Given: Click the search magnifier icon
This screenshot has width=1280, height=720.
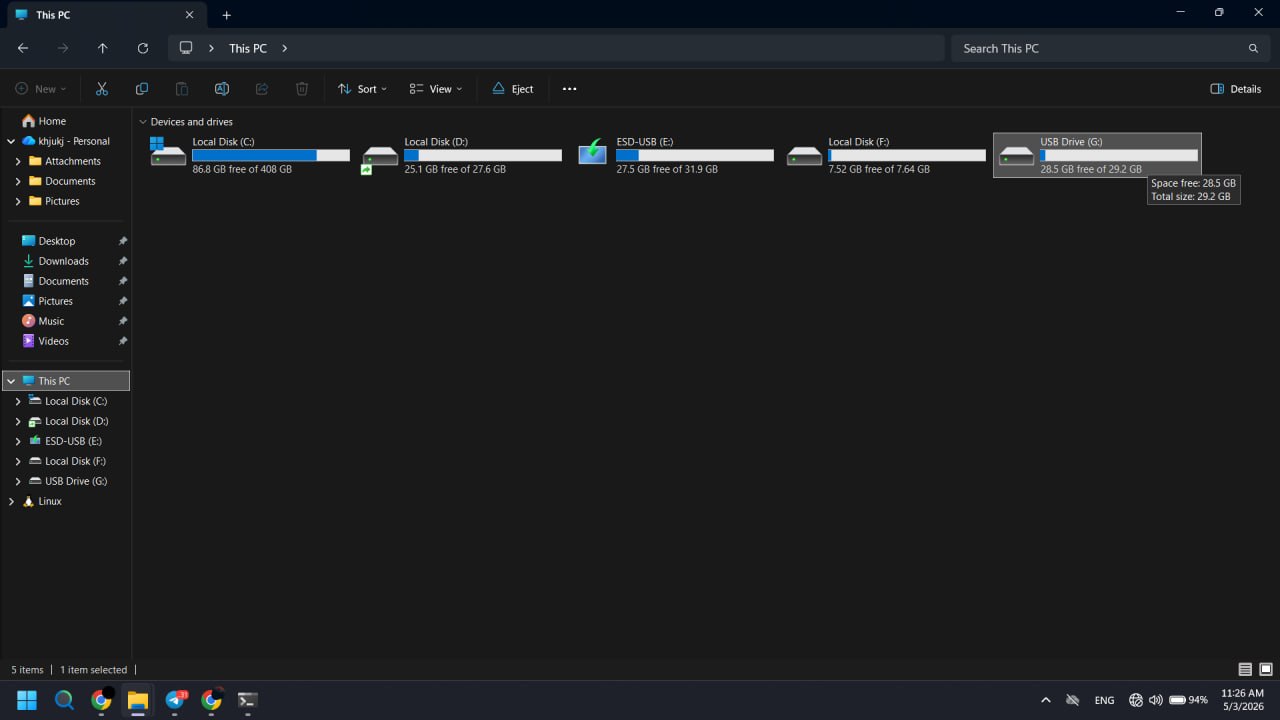Looking at the screenshot, I should click(x=1253, y=48).
